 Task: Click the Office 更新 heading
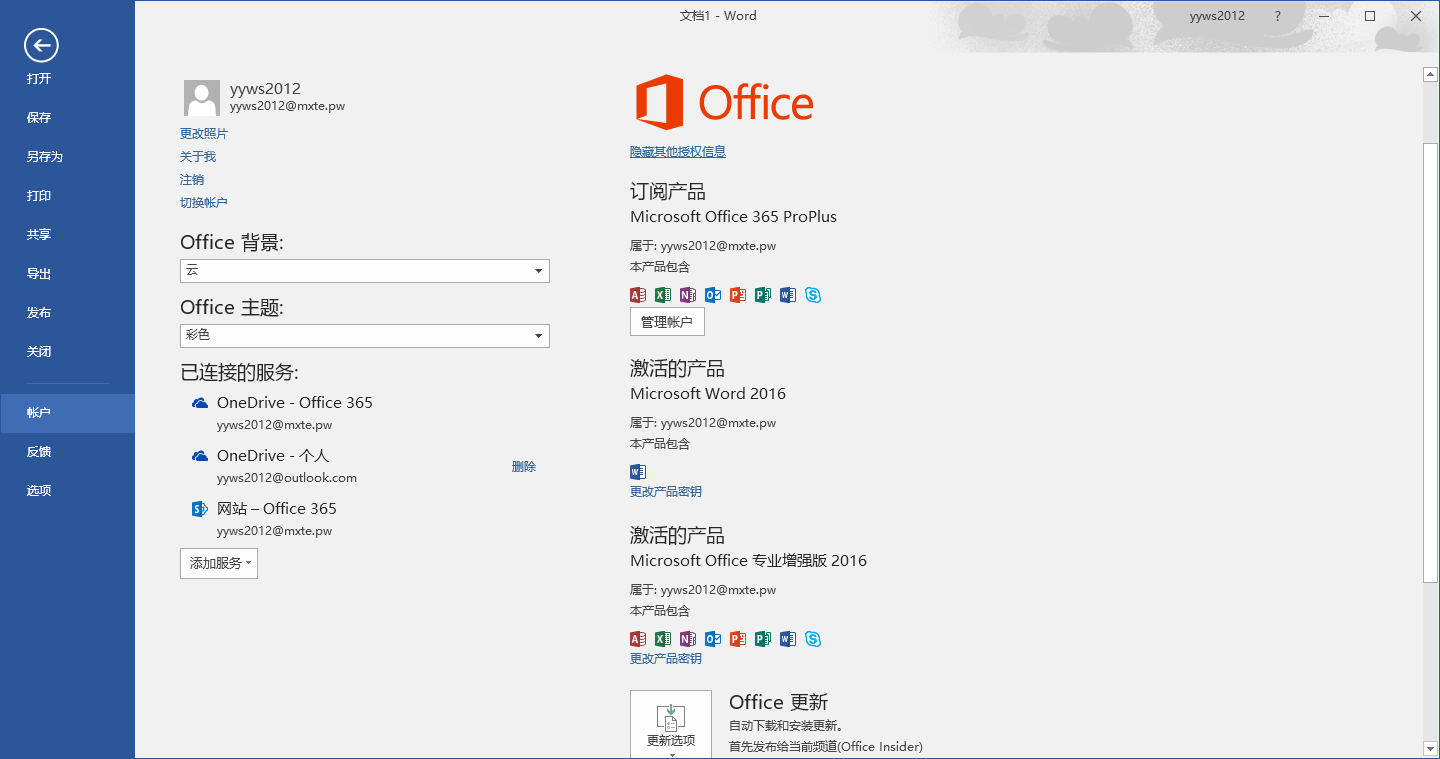click(778, 702)
